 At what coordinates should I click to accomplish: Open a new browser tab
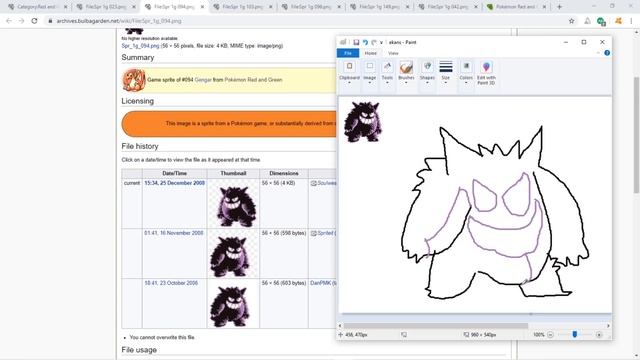pos(559,7)
